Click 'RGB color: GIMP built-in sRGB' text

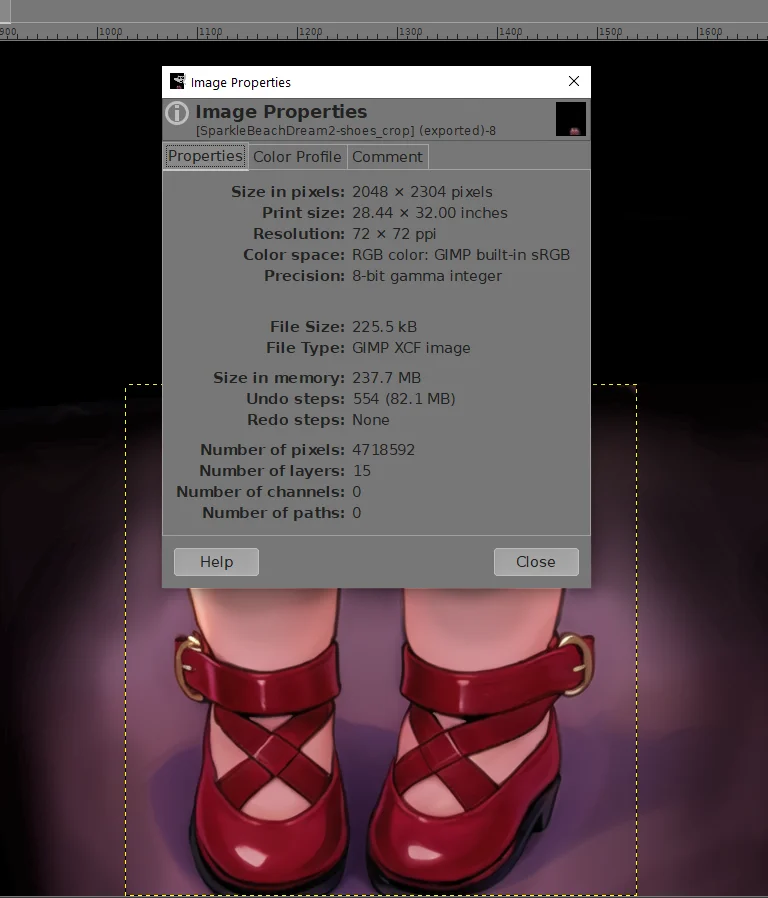(461, 255)
